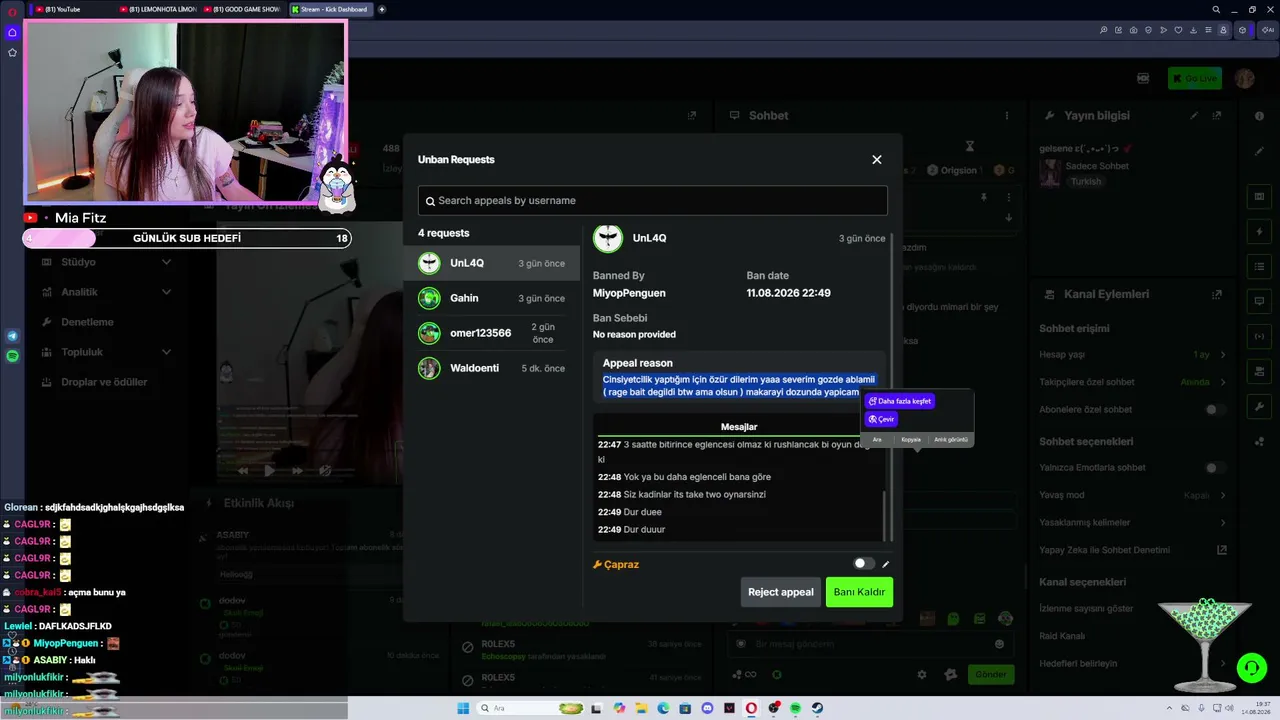
Task: Expand the Analitik sidebar section
Action: [105, 292]
